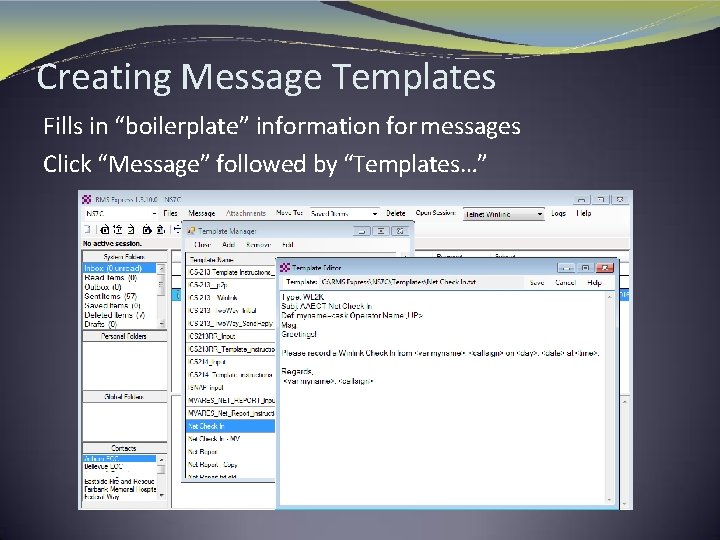Select the ICS213RR_Input template
This screenshot has height=540, width=720.
[231, 336]
